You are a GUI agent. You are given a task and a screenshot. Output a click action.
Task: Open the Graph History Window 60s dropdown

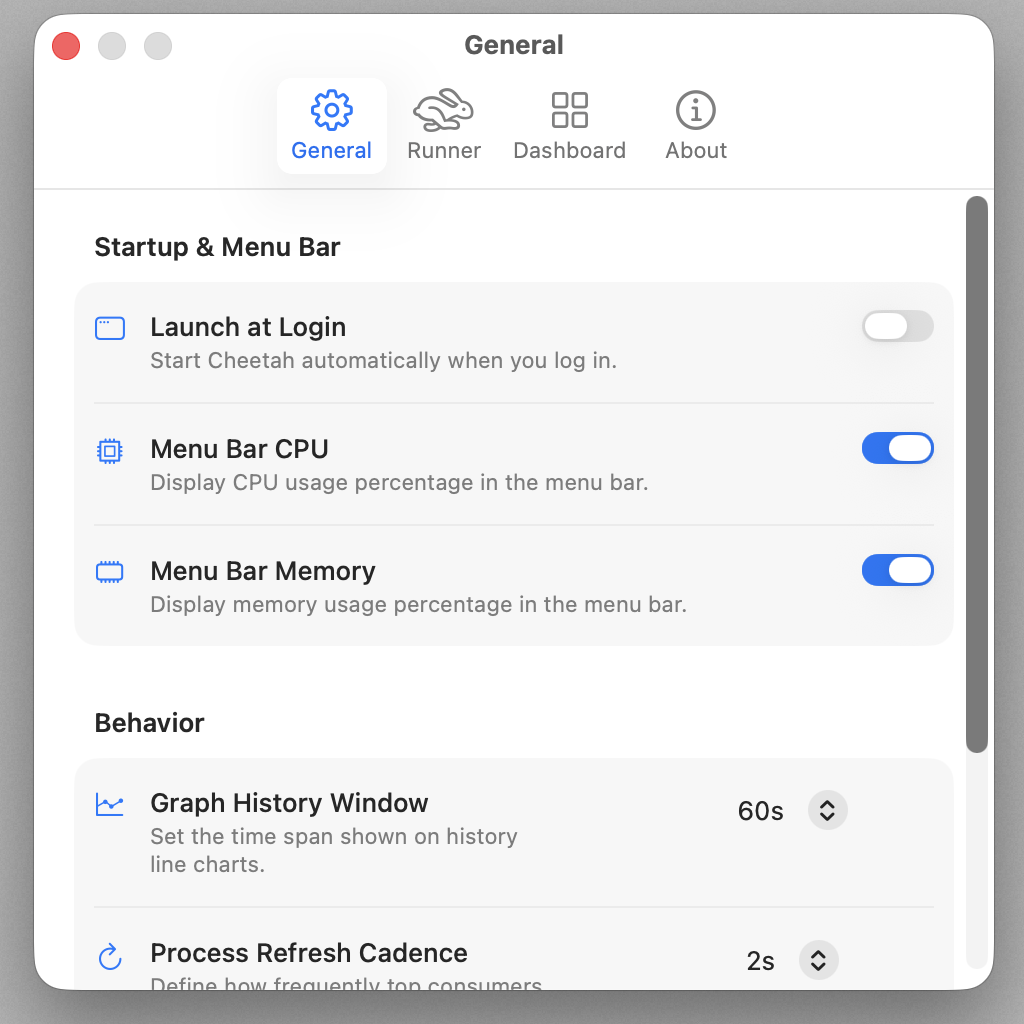[x=827, y=810]
